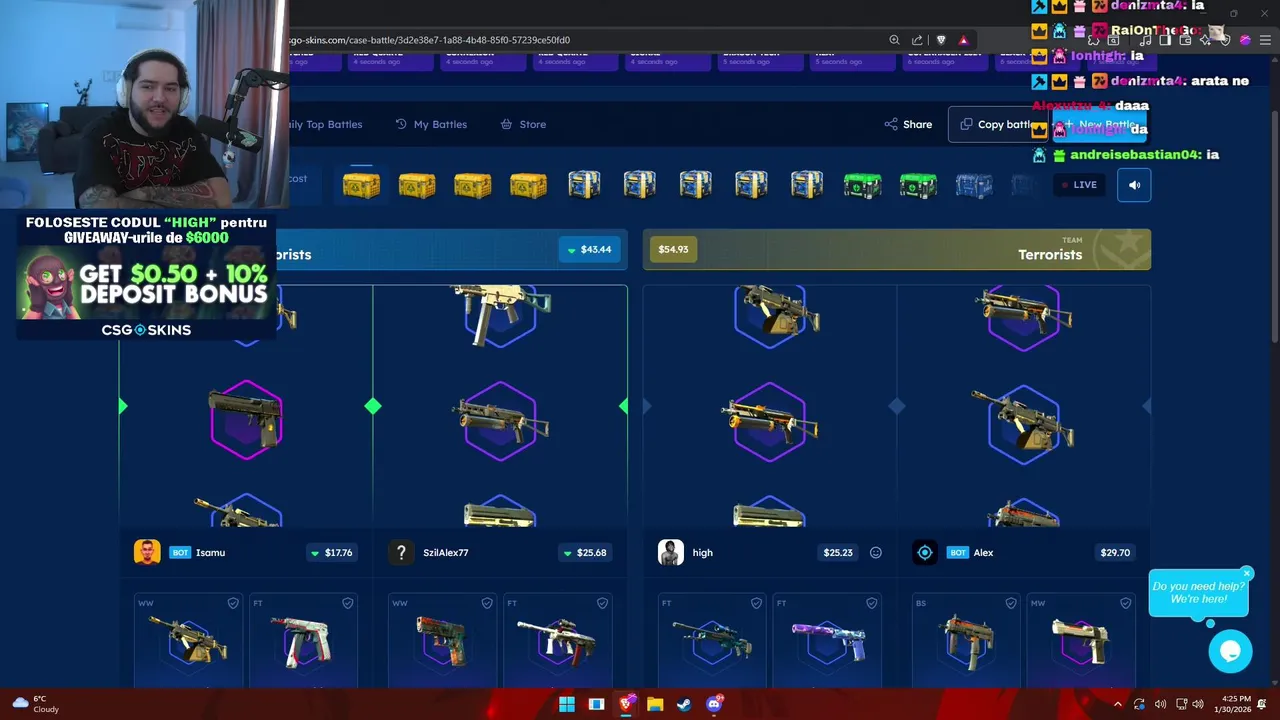Open the Brave Rewards triangle icon
Screen dimensions: 1280x720
[x=963, y=40]
